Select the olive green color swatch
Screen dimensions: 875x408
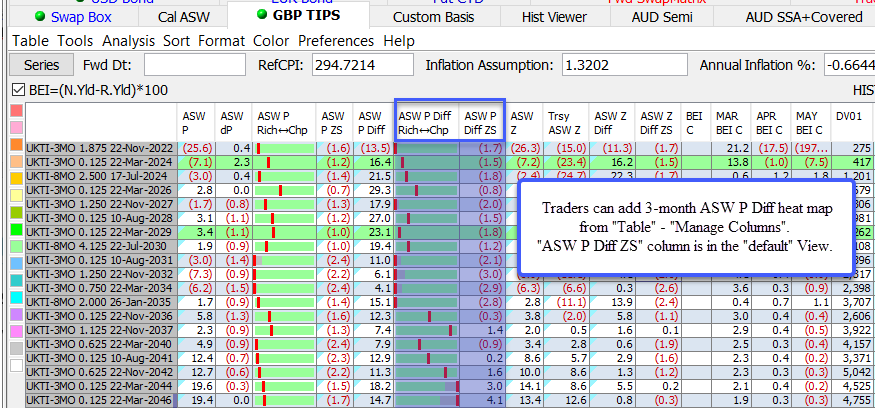pyautogui.click(x=16, y=212)
